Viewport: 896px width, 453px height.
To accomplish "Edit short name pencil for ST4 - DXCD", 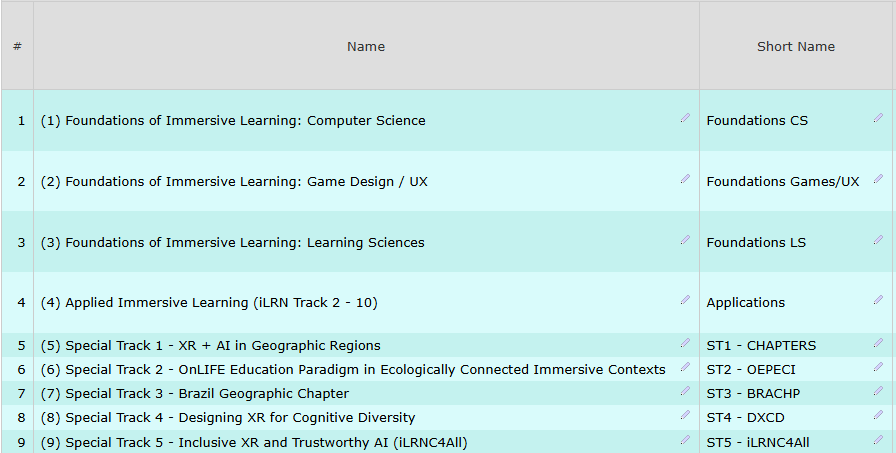I will pyautogui.click(x=878, y=415).
